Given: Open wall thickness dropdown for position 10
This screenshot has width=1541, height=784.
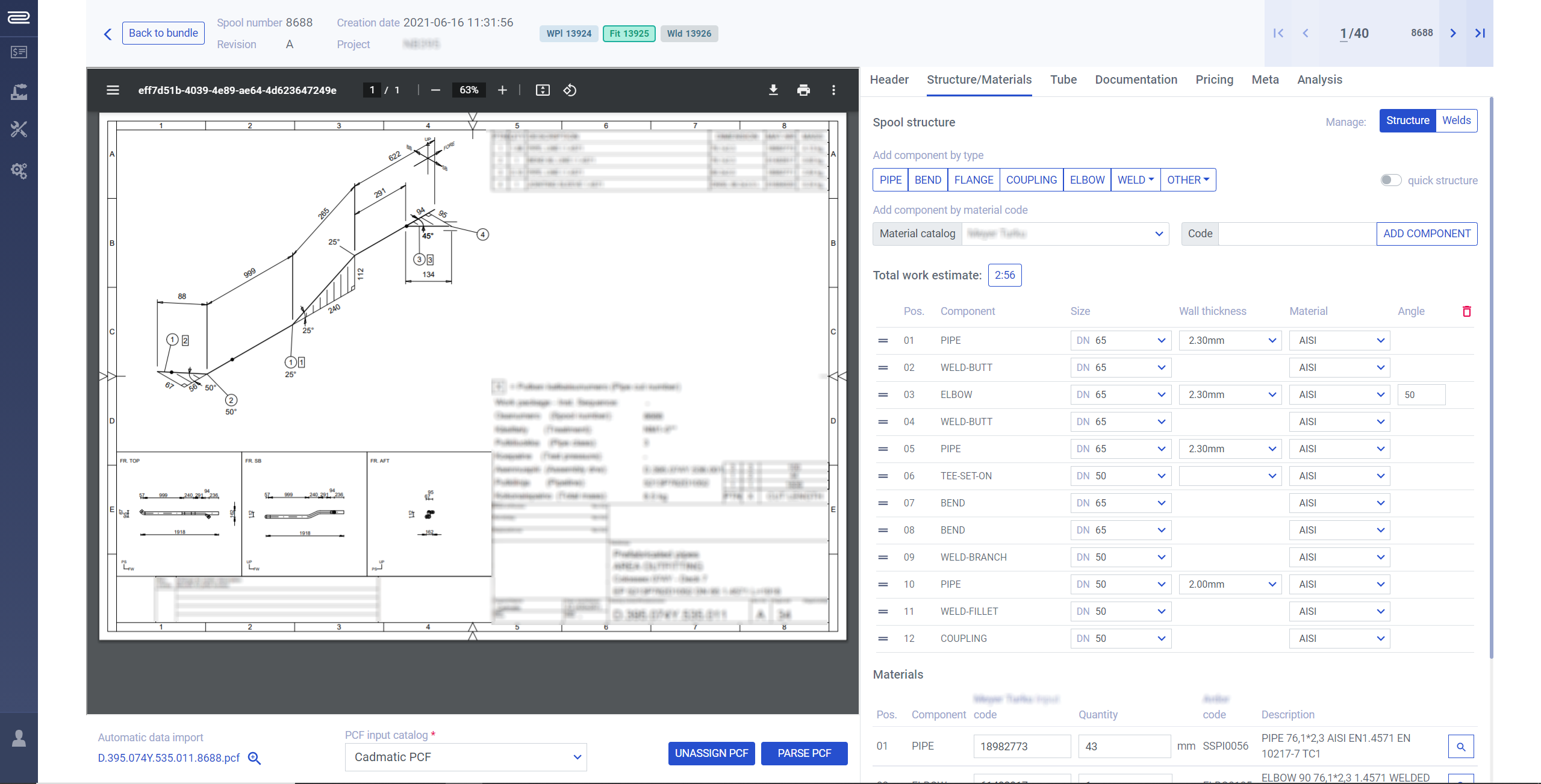Looking at the screenshot, I should [x=1229, y=584].
